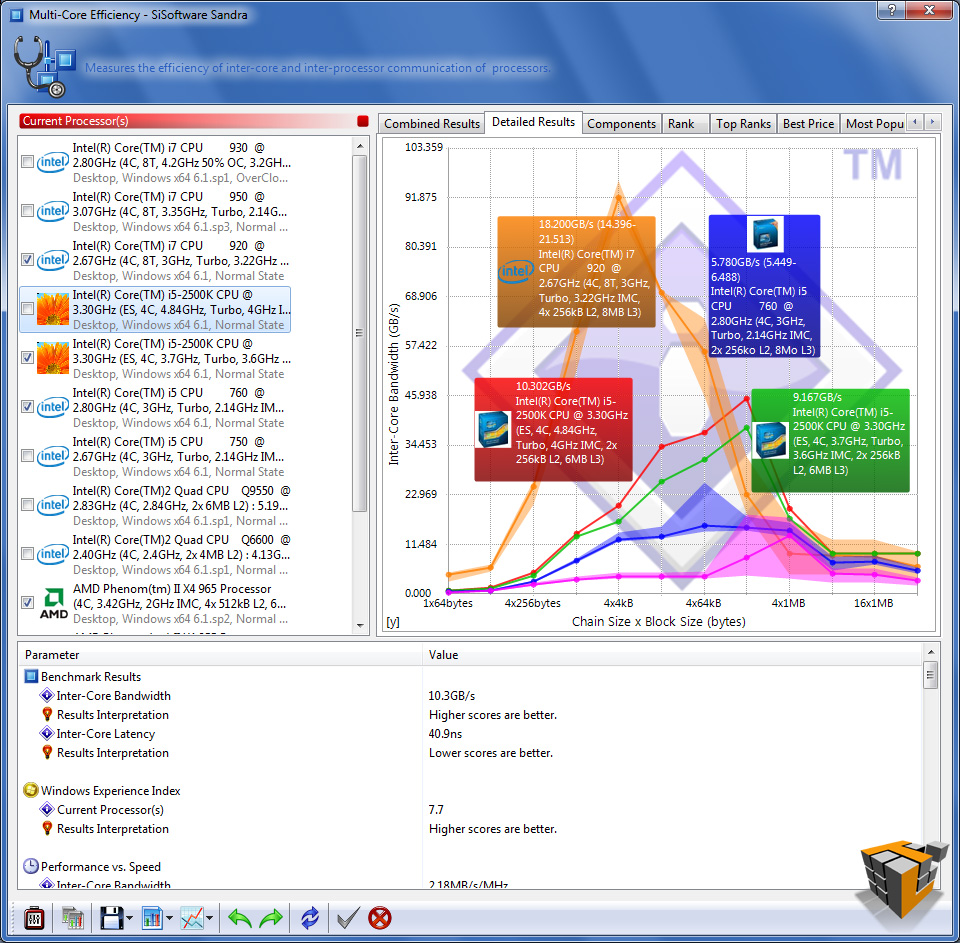Screen dimensions: 960x943
Task: Click the SiSoftware Sandra title bar icon
Action: (x=17, y=14)
